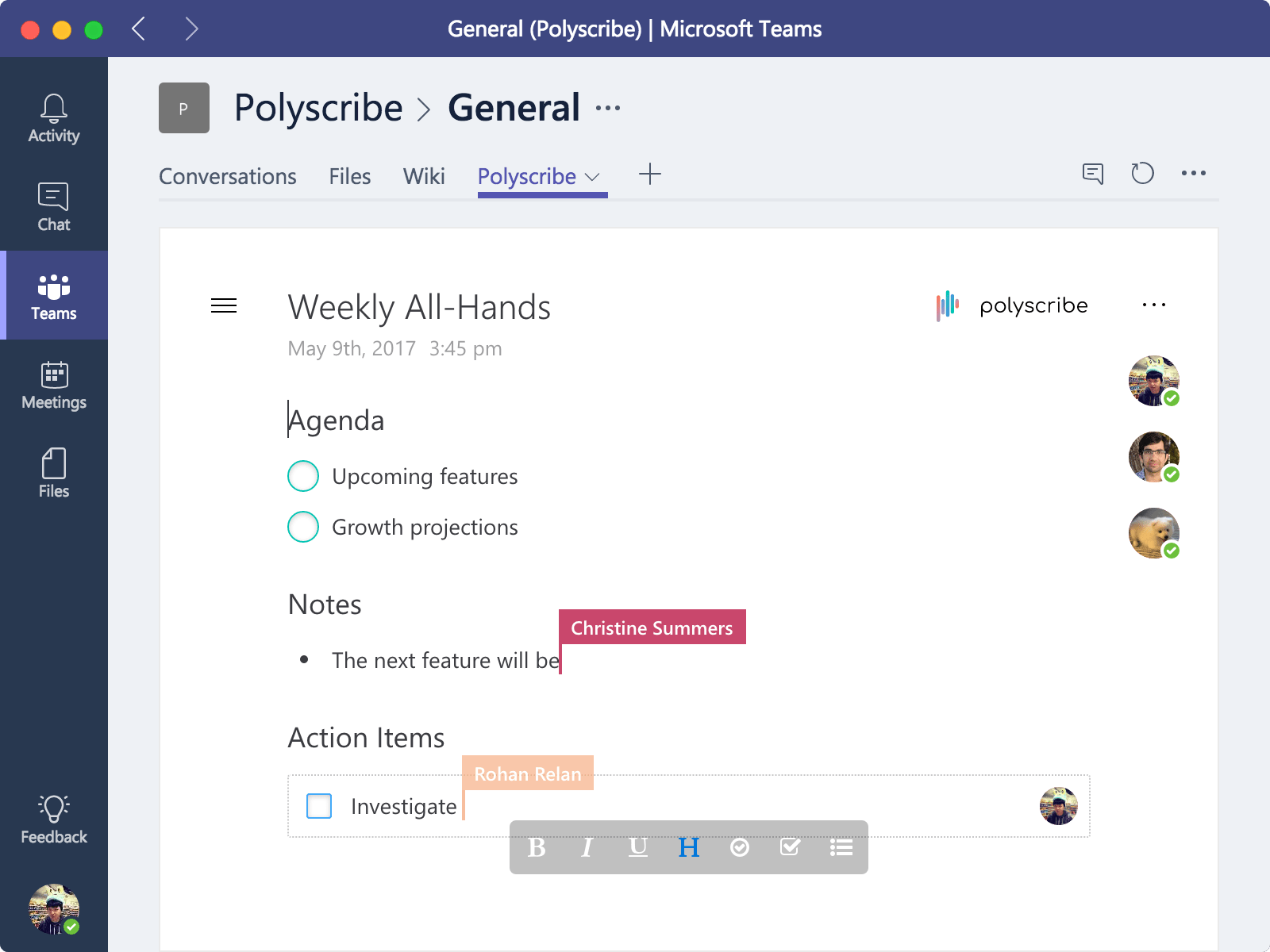Viewport: 1270px width, 952px height.
Task: Open the more options menu at top right
Action: 1195,173
